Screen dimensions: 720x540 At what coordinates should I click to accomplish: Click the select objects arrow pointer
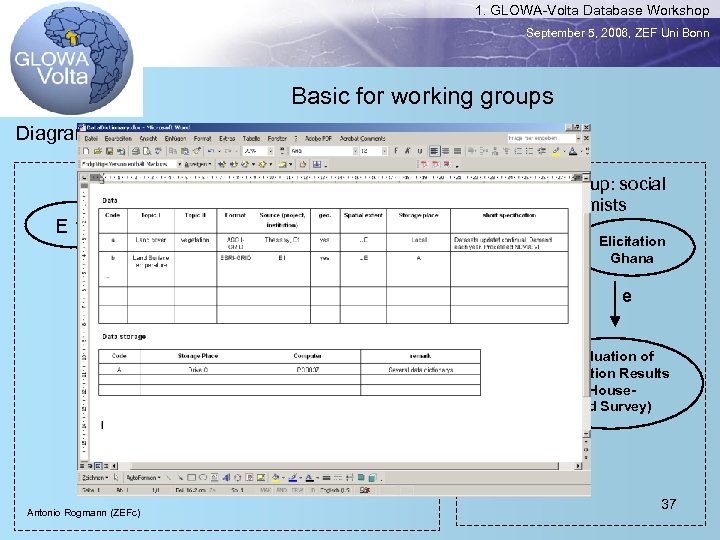(116, 478)
